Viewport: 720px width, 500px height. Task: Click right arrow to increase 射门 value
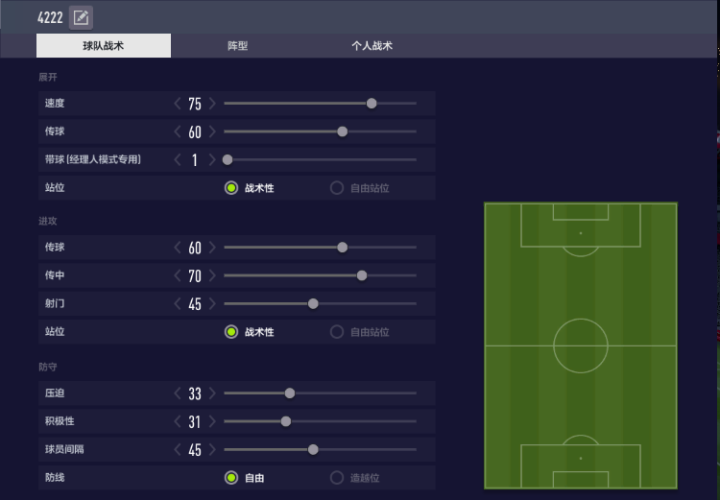tap(212, 304)
